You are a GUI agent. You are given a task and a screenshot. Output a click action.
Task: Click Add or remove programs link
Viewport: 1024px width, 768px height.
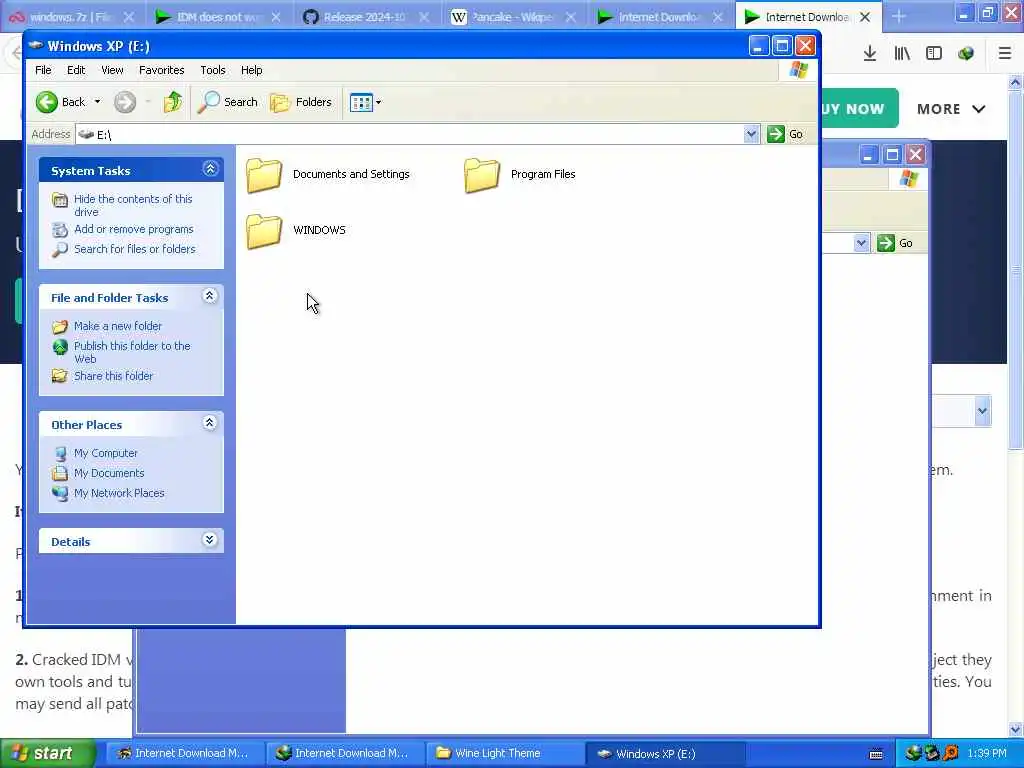click(x=134, y=229)
